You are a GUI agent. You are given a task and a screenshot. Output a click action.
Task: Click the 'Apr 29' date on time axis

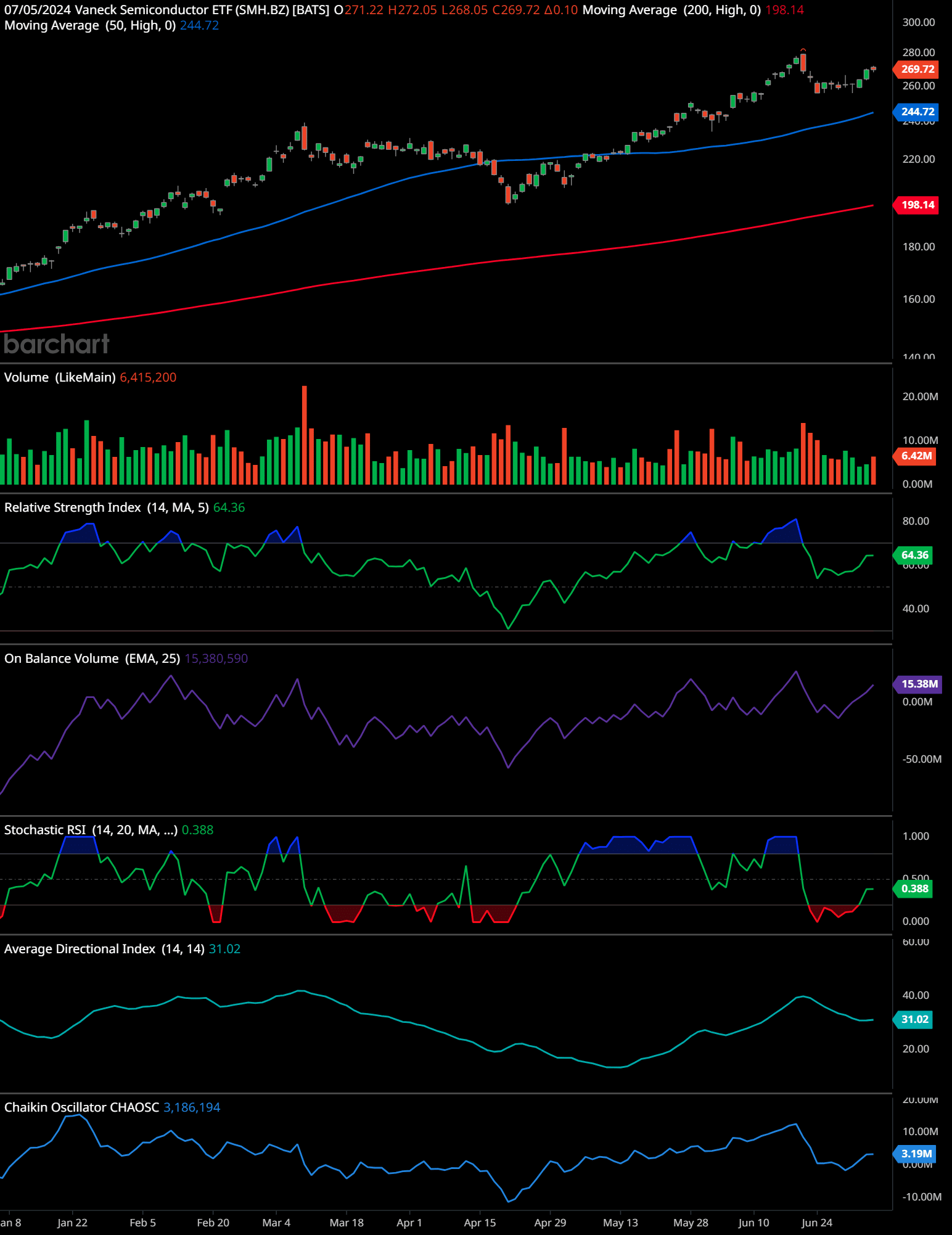[550, 1223]
